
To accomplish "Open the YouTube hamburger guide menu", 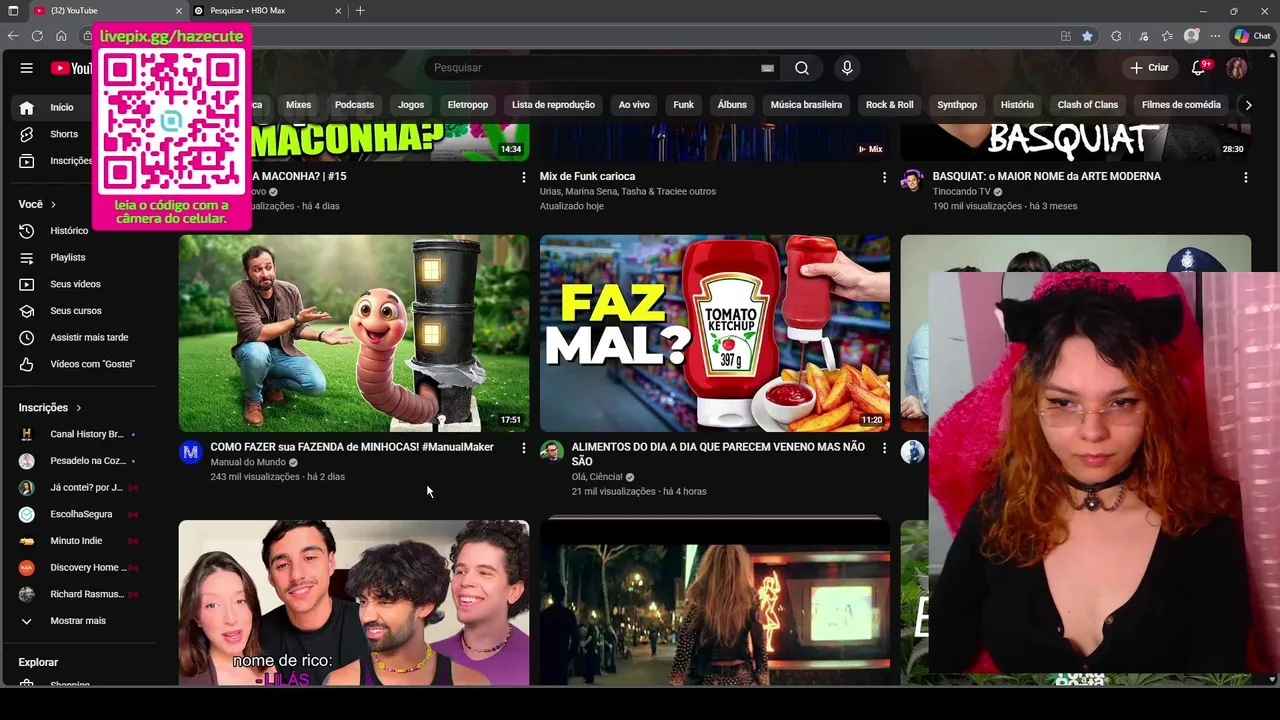I will [27, 68].
